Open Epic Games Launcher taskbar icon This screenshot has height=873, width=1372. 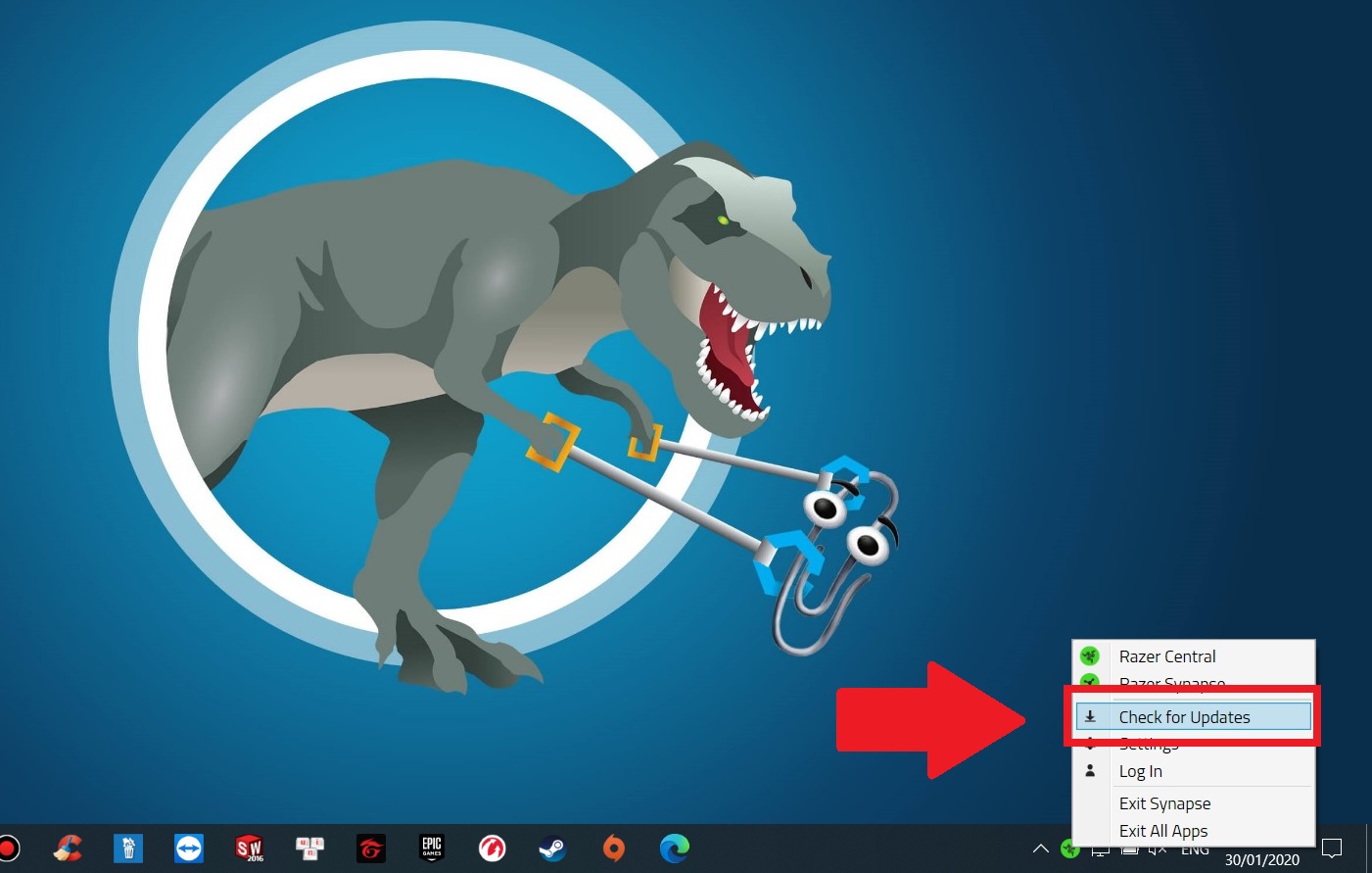(432, 848)
